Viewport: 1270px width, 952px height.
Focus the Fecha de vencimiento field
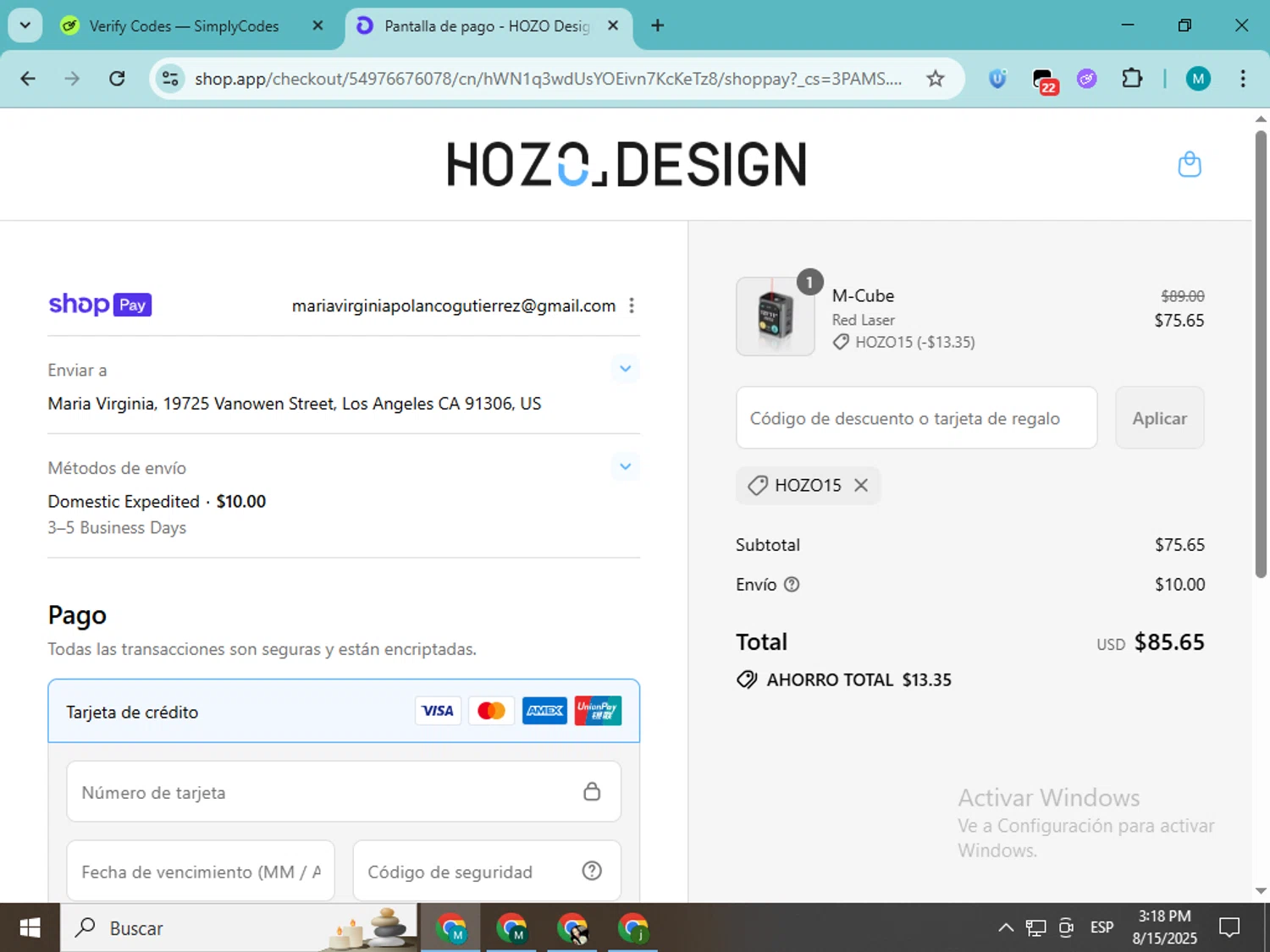pos(201,871)
